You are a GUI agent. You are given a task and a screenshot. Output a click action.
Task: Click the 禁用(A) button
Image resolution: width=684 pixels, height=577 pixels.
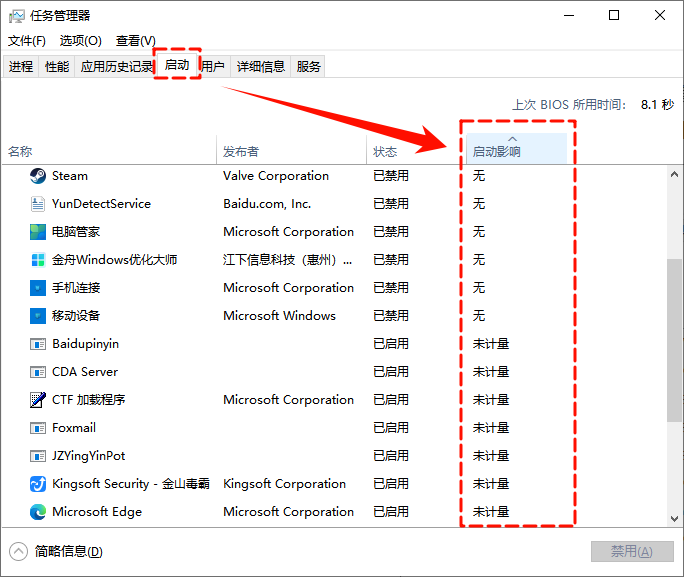point(632,552)
